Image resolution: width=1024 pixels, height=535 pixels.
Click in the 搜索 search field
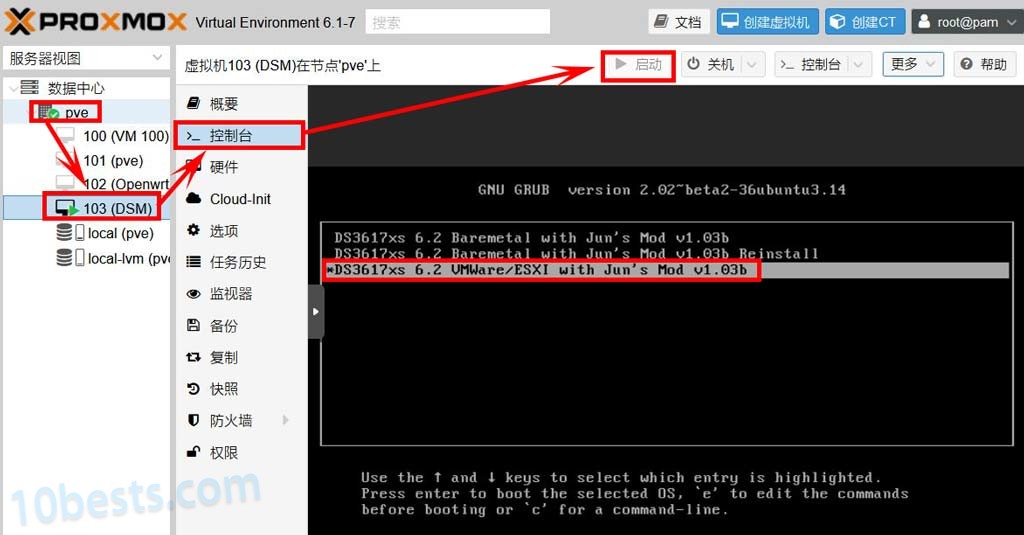[x=457, y=22]
